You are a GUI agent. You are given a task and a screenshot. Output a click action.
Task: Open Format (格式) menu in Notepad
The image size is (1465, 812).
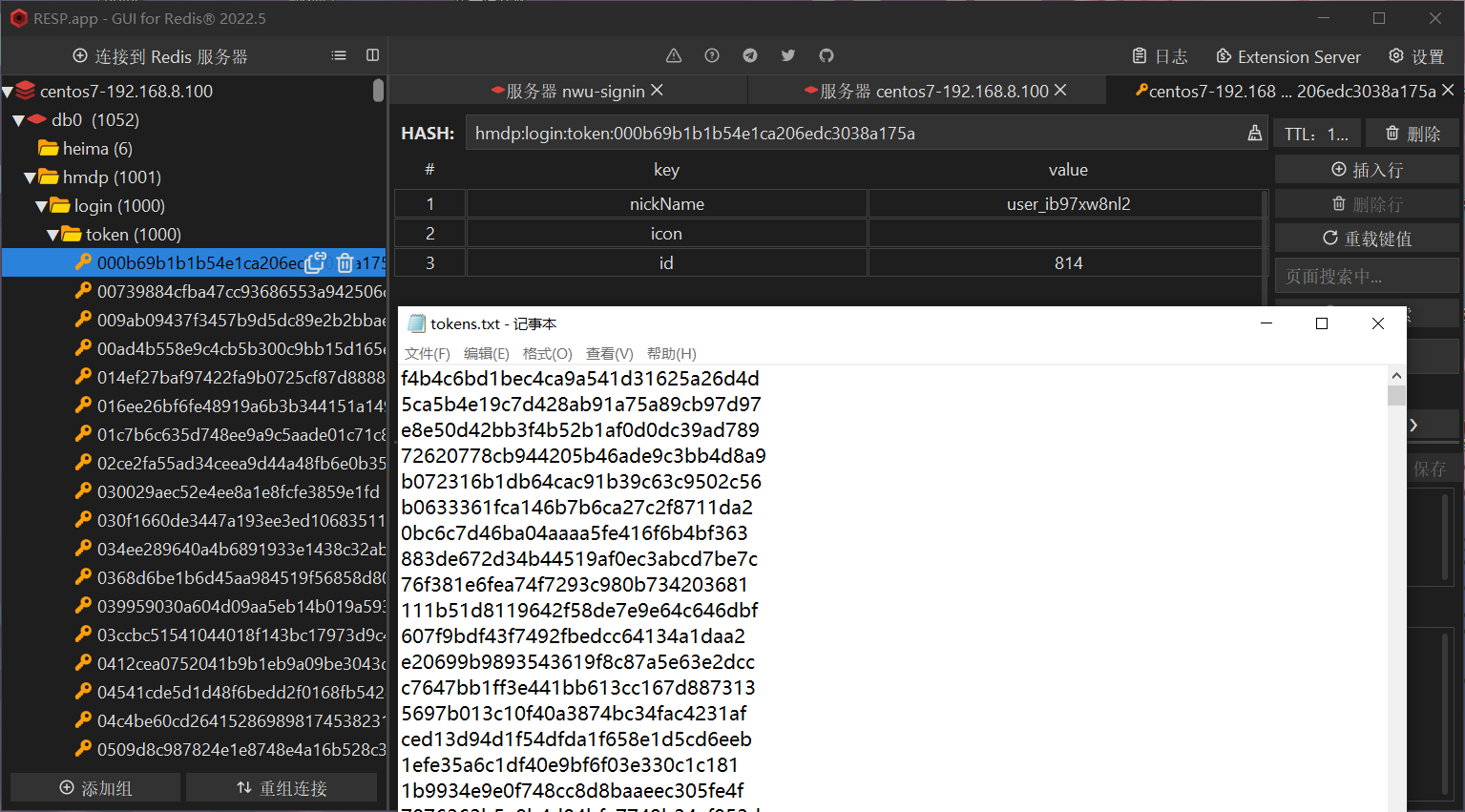[548, 354]
